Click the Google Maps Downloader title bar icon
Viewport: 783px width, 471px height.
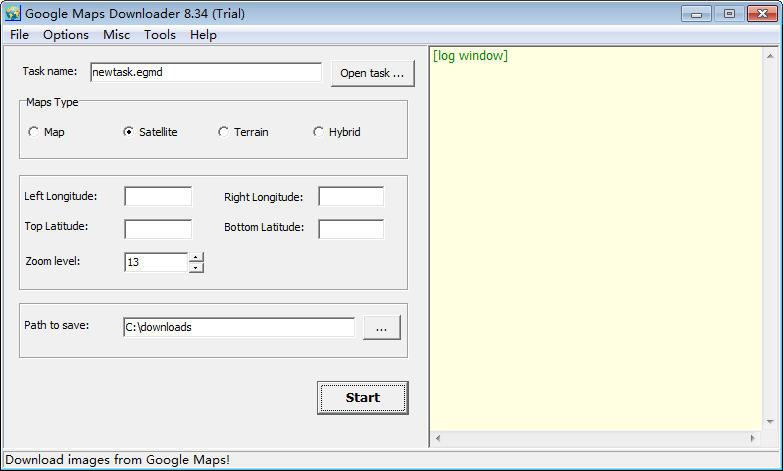pos(12,13)
